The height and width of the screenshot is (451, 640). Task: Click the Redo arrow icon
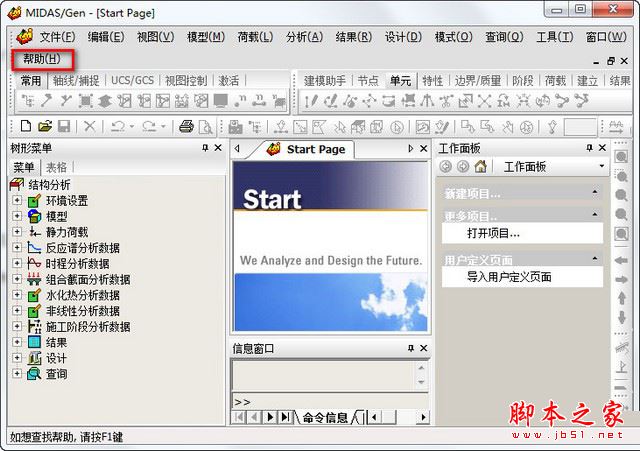point(149,126)
